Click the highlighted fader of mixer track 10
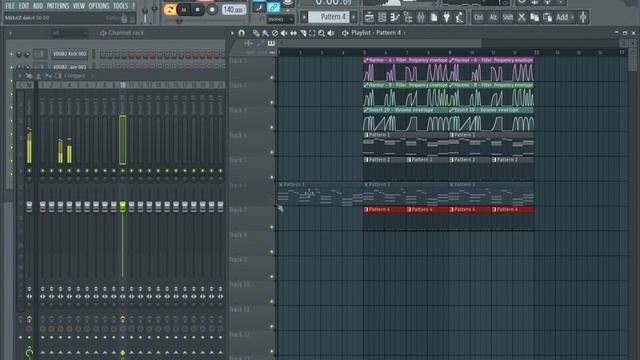 point(122,206)
